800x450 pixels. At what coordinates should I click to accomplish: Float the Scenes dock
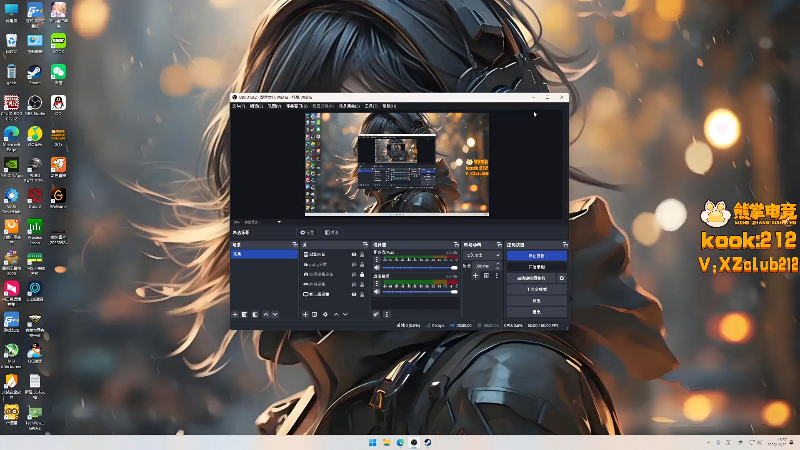click(x=294, y=245)
